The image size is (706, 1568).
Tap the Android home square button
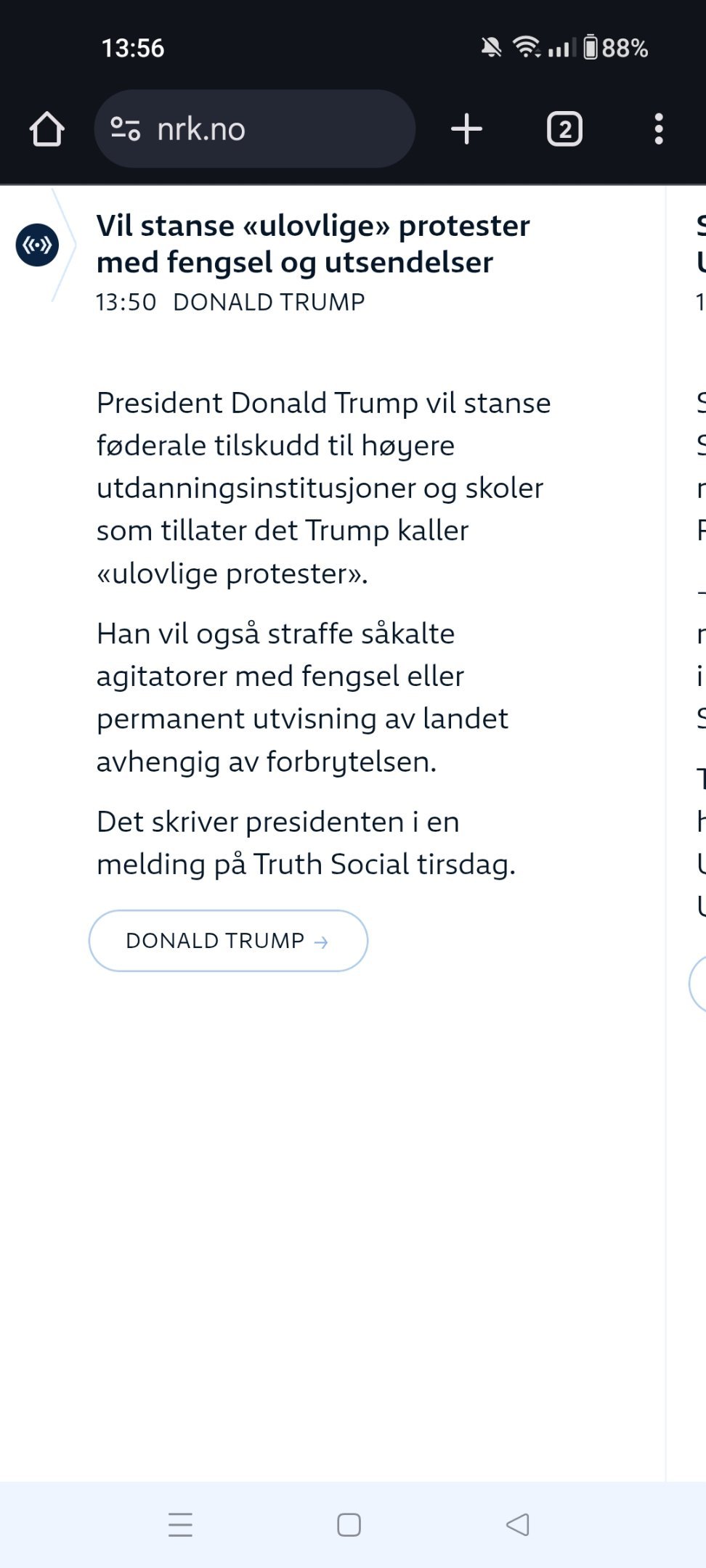(349, 1524)
